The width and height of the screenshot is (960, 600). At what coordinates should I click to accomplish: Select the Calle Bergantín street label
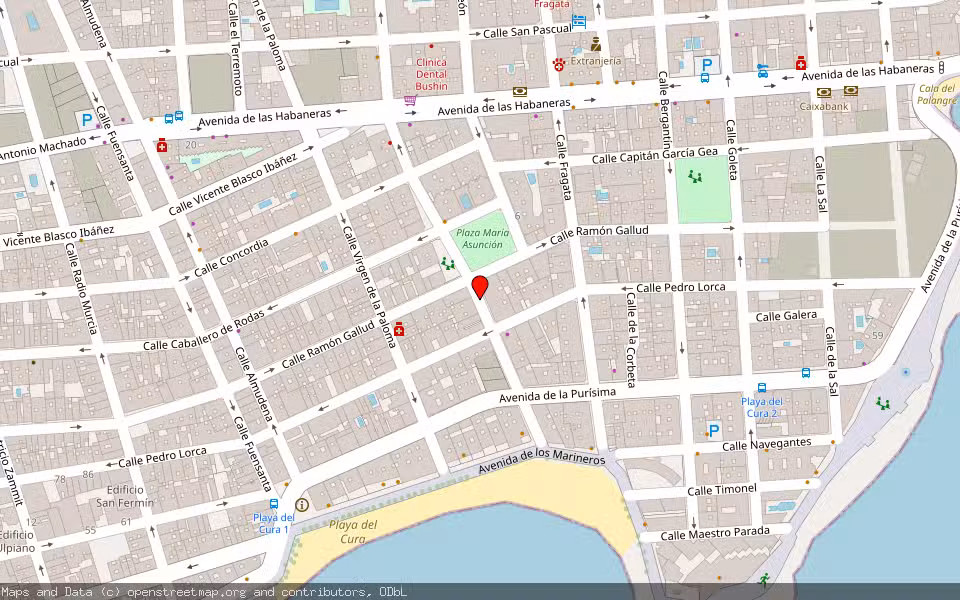click(x=665, y=113)
